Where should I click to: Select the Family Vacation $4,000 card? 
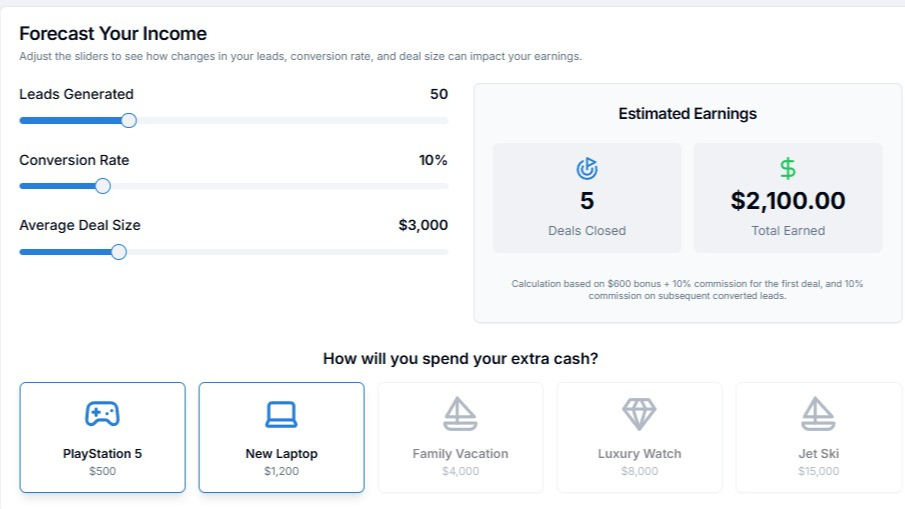pyautogui.click(x=460, y=437)
